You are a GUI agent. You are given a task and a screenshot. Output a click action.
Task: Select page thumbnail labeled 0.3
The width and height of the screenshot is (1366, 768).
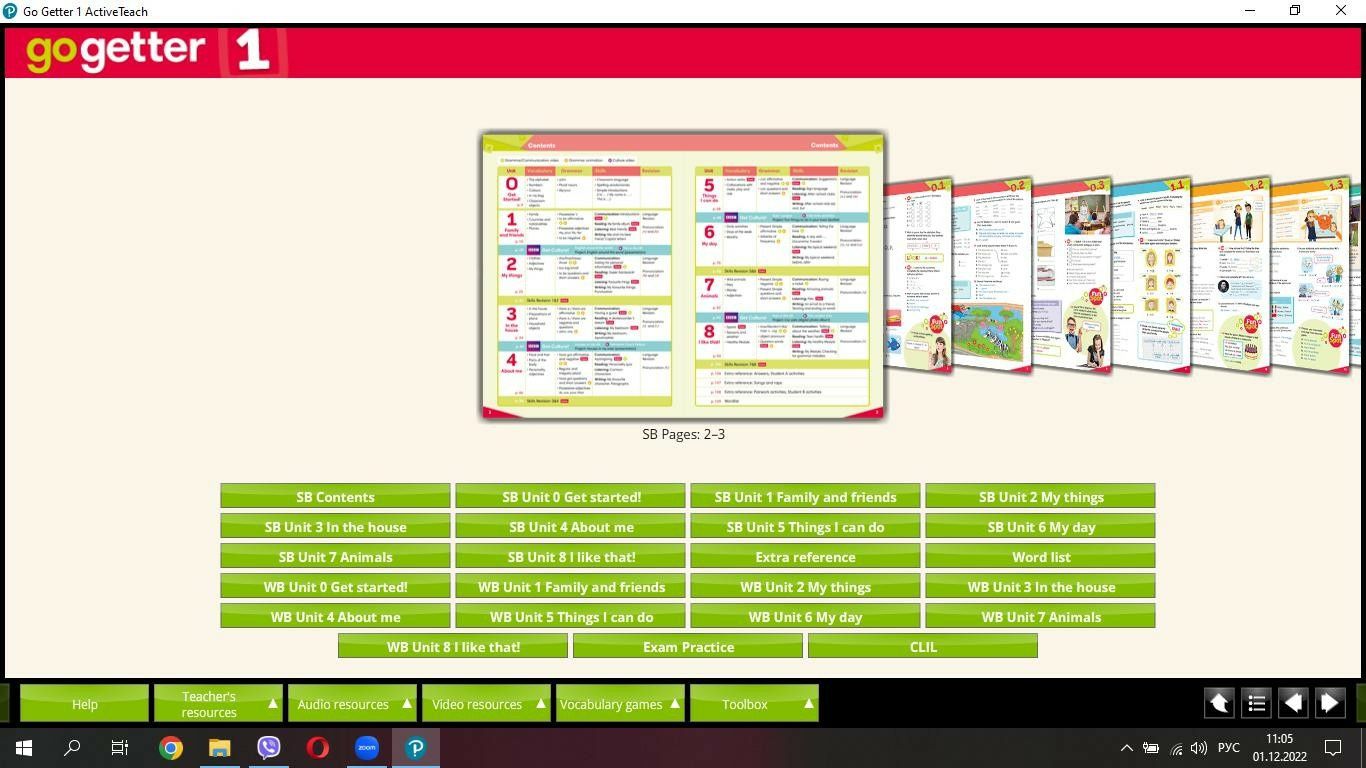point(1071,275)
